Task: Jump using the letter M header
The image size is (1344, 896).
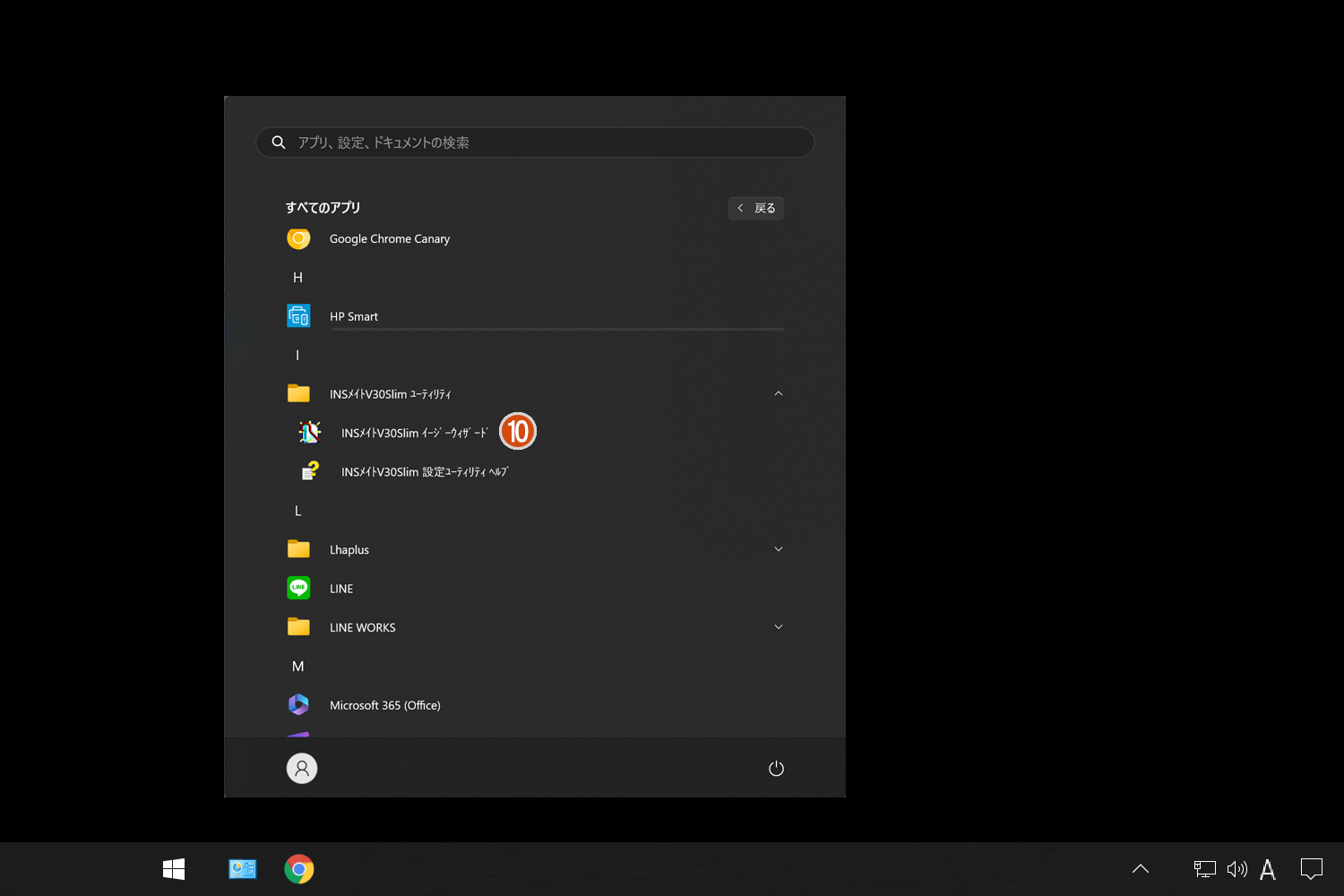Action: [297, 667]
